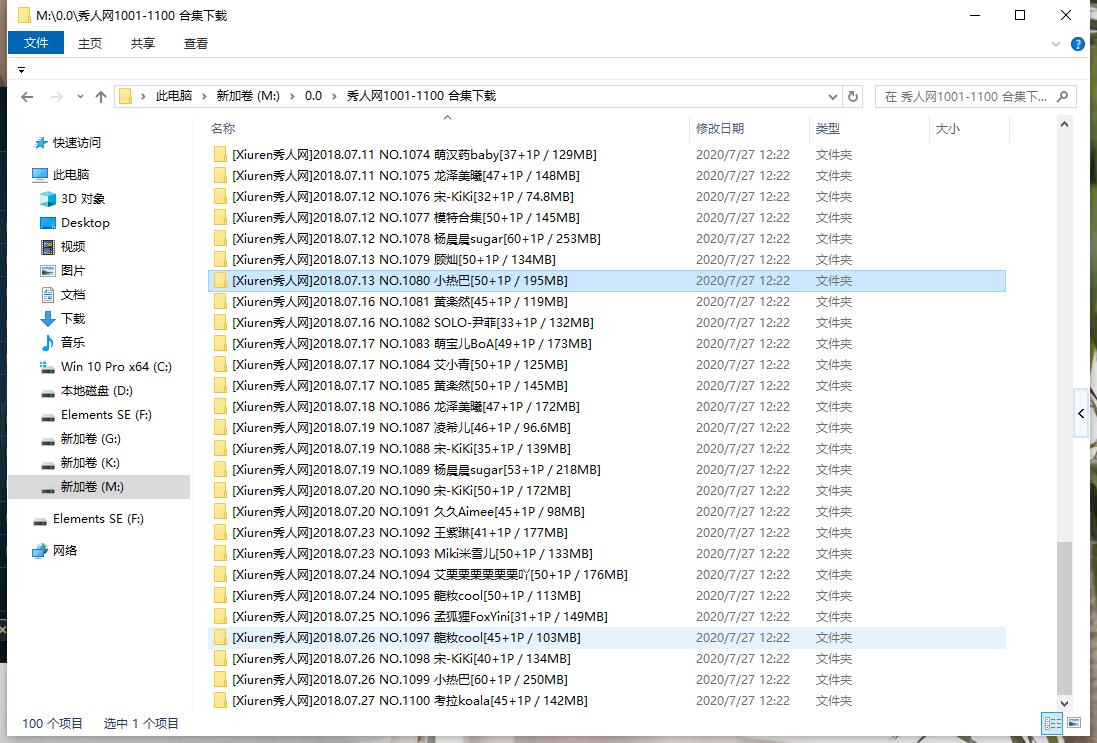Open Elements SE (F:) under 此电脑
The width and height of the screenshot is (1097, 743).
coord(106,415)
